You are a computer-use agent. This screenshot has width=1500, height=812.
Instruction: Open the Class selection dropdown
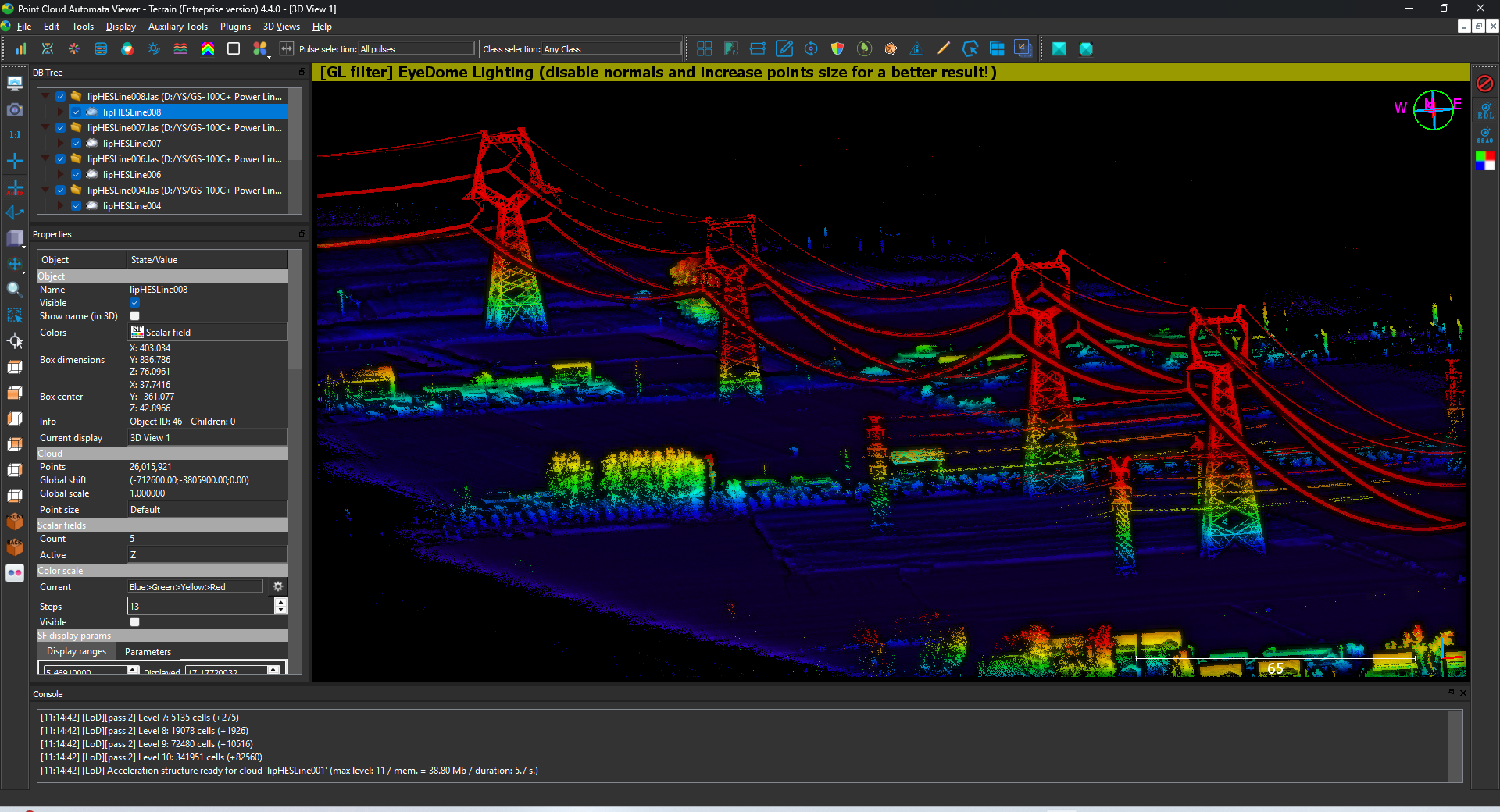pyautogui.click(x=612, y=49)
